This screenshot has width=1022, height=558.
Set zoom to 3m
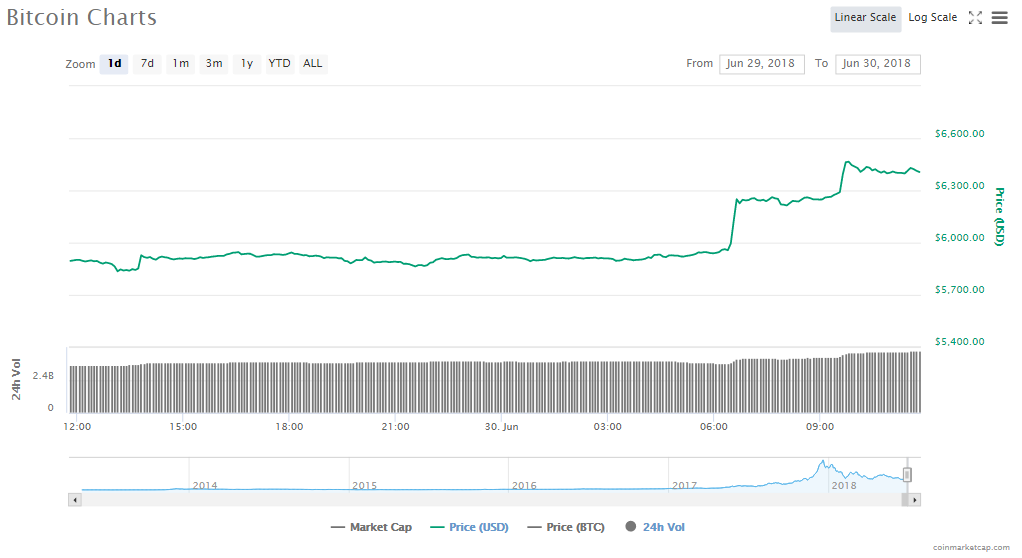(214, 64)
